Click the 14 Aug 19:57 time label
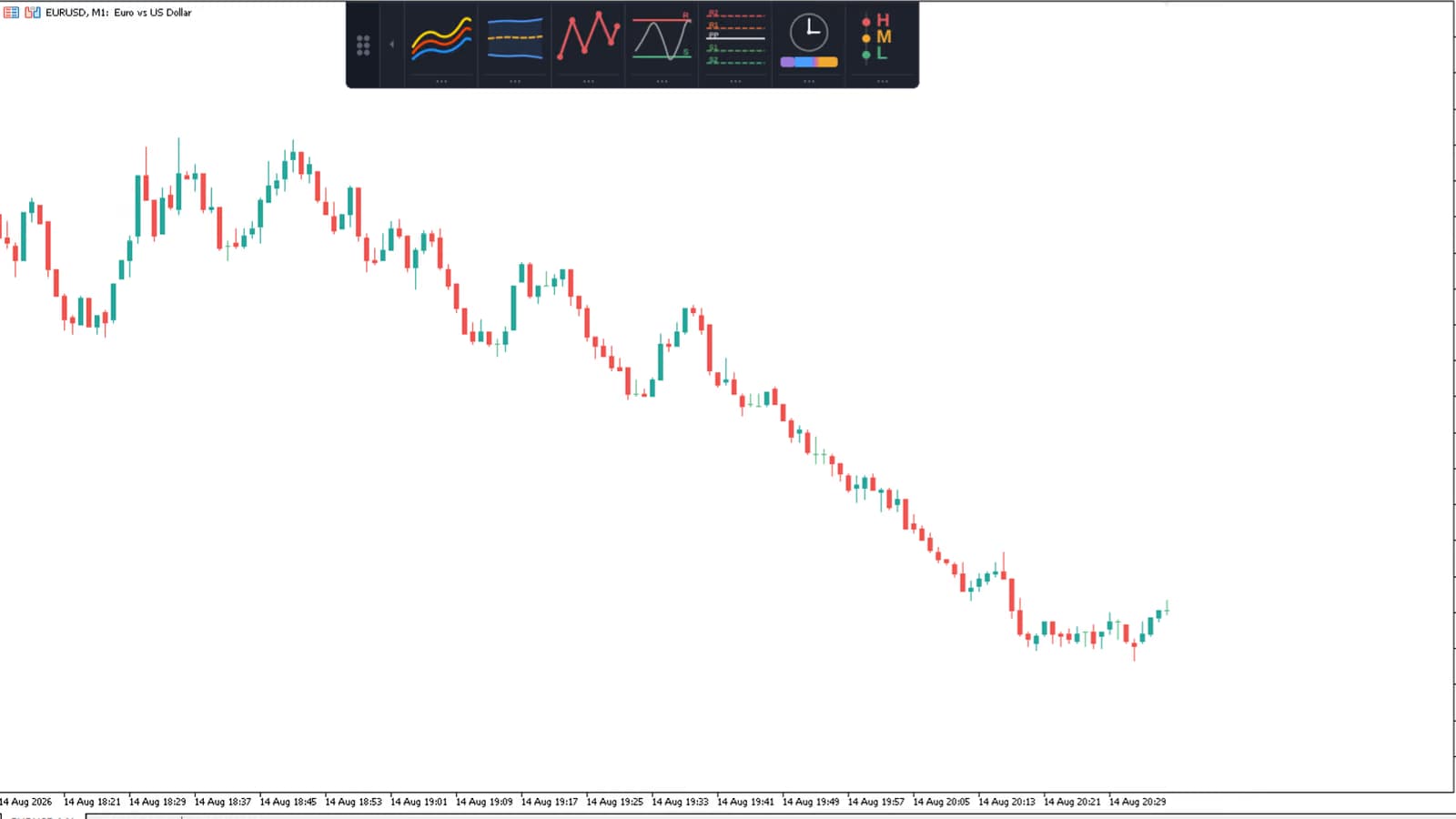Screen dimensions: 1456x819 click(876, 802)
